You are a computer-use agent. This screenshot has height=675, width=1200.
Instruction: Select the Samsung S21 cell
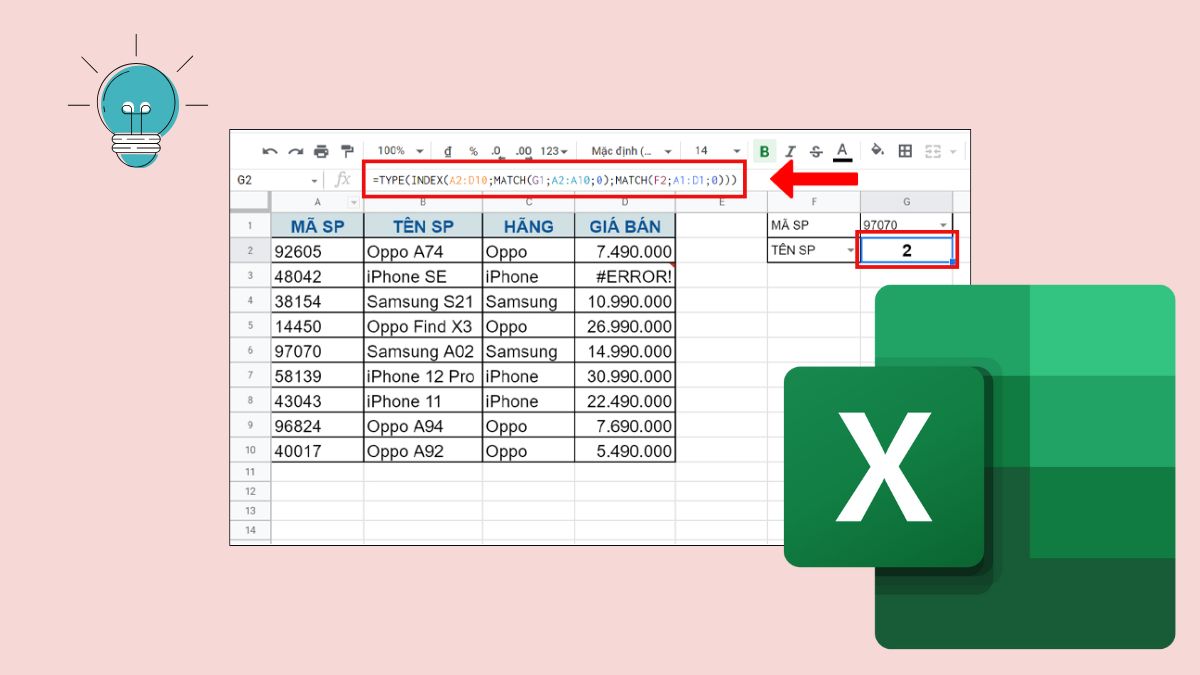[x=423, y=301]
